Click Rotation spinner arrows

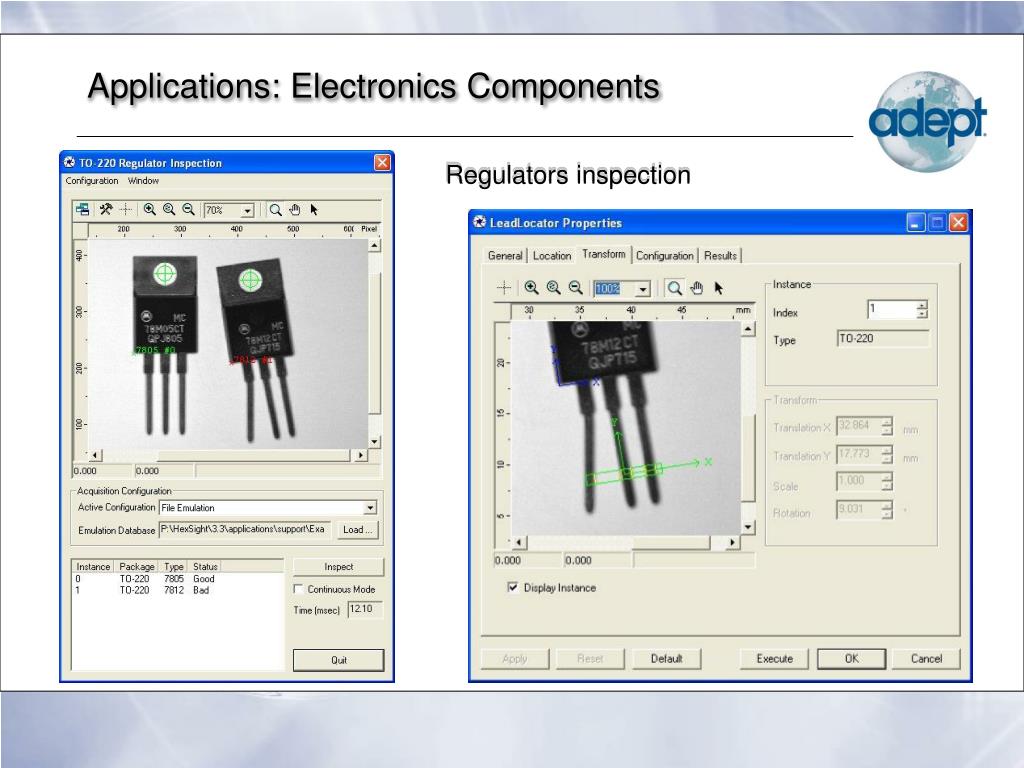point(886,510)
